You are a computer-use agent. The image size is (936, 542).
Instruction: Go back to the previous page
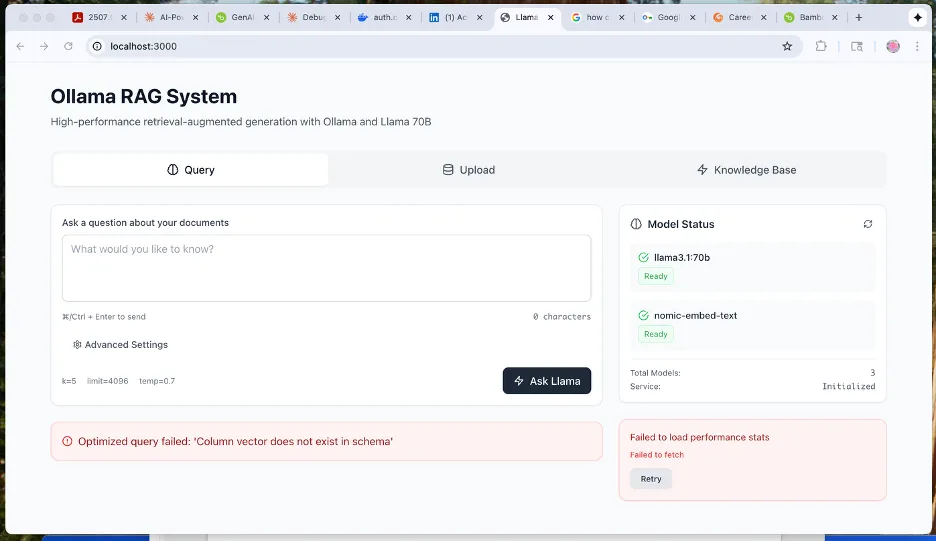[x=20, y=46]
